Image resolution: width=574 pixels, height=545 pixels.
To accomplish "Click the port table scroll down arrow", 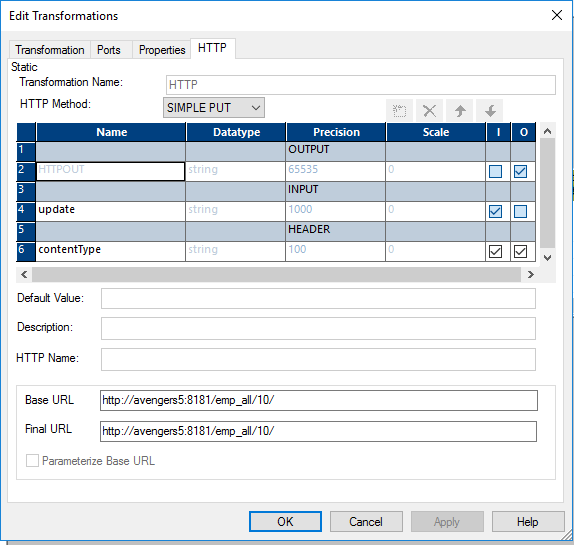I will point(547,258).
